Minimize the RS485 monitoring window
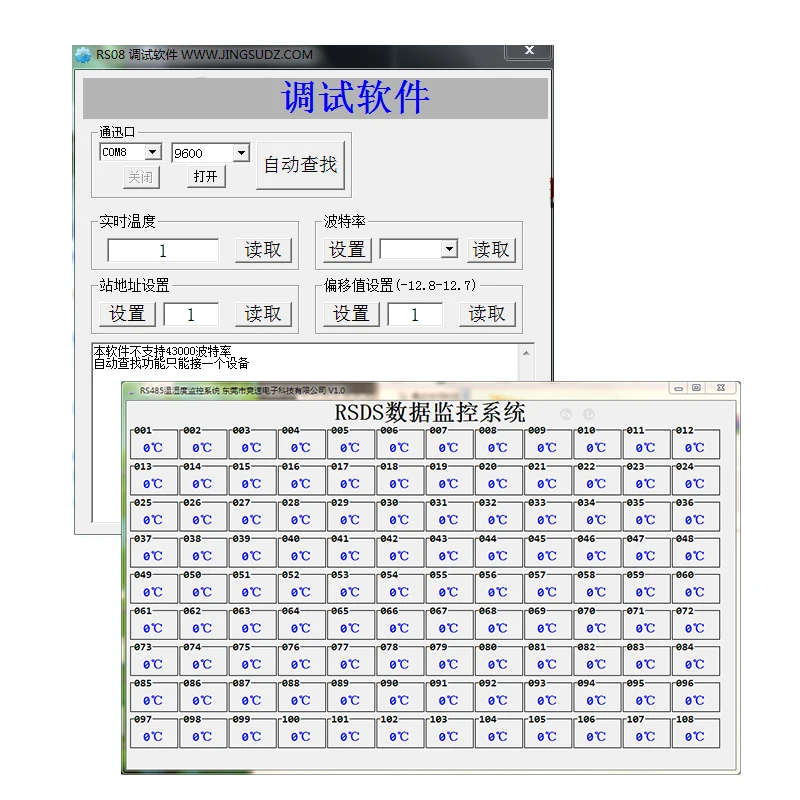 pyautogui.click(x=678, y=388)
